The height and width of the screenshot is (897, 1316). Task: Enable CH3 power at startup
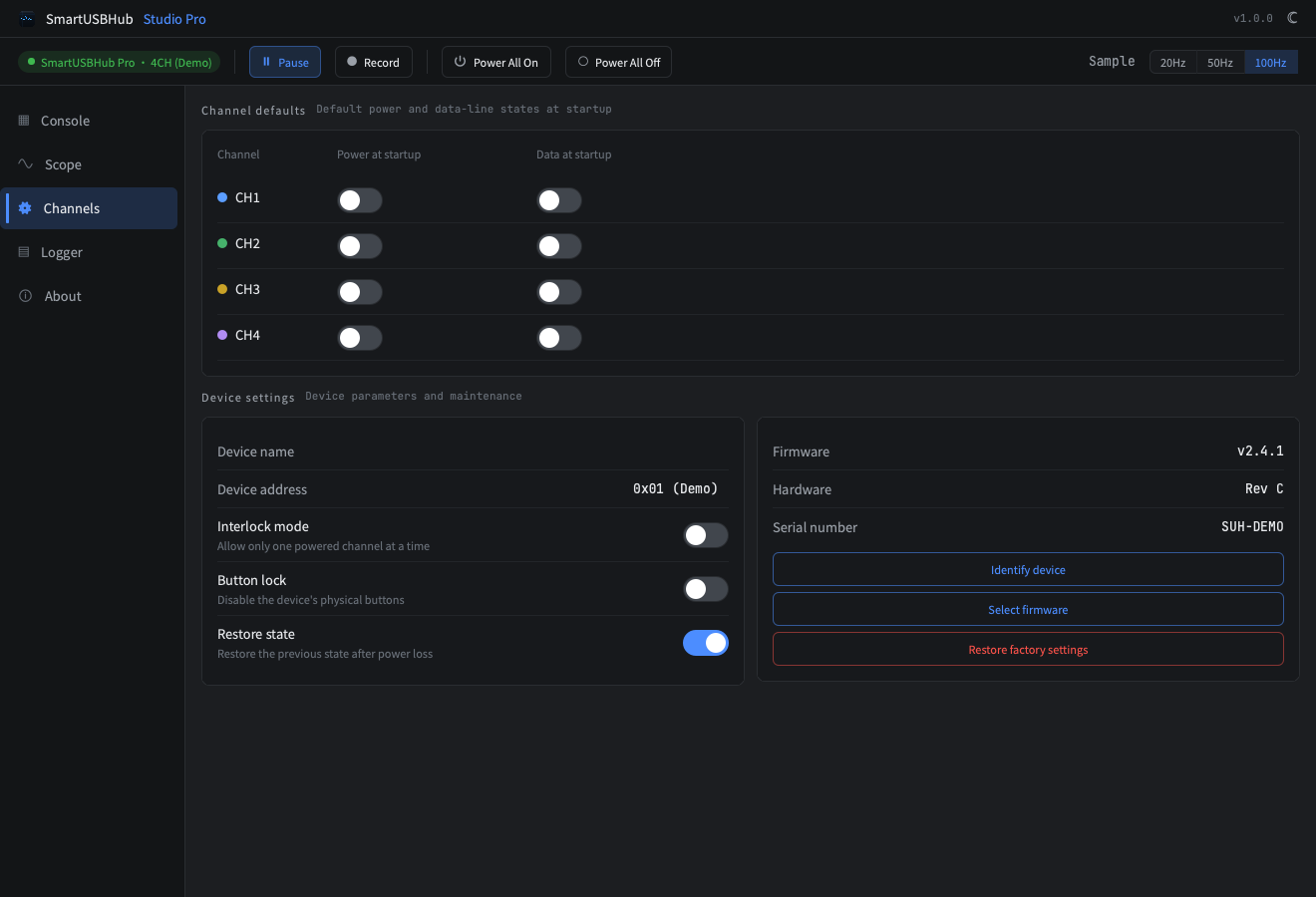(x=360, y=292)
